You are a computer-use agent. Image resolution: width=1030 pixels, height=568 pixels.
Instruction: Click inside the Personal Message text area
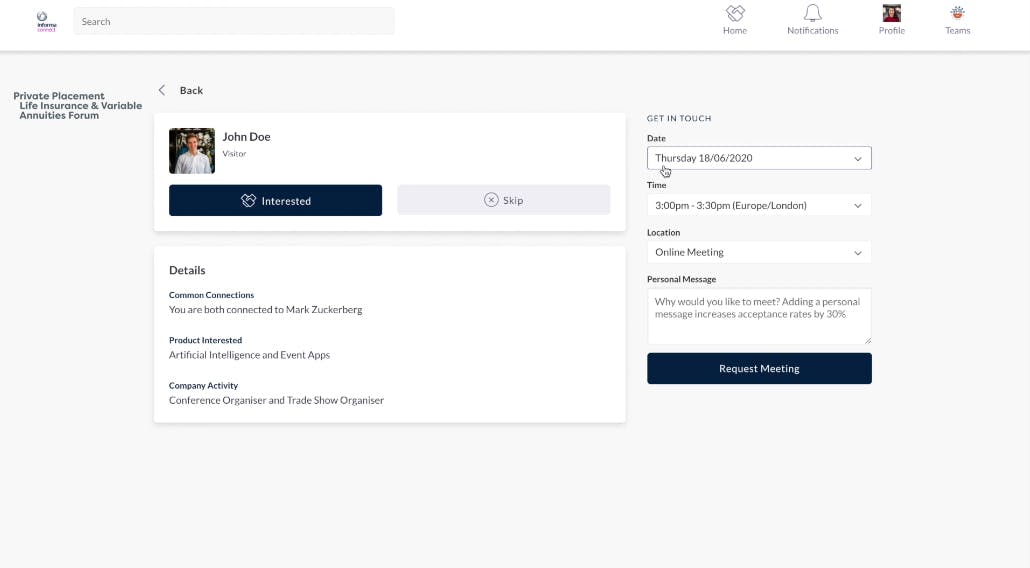[759, 316]
